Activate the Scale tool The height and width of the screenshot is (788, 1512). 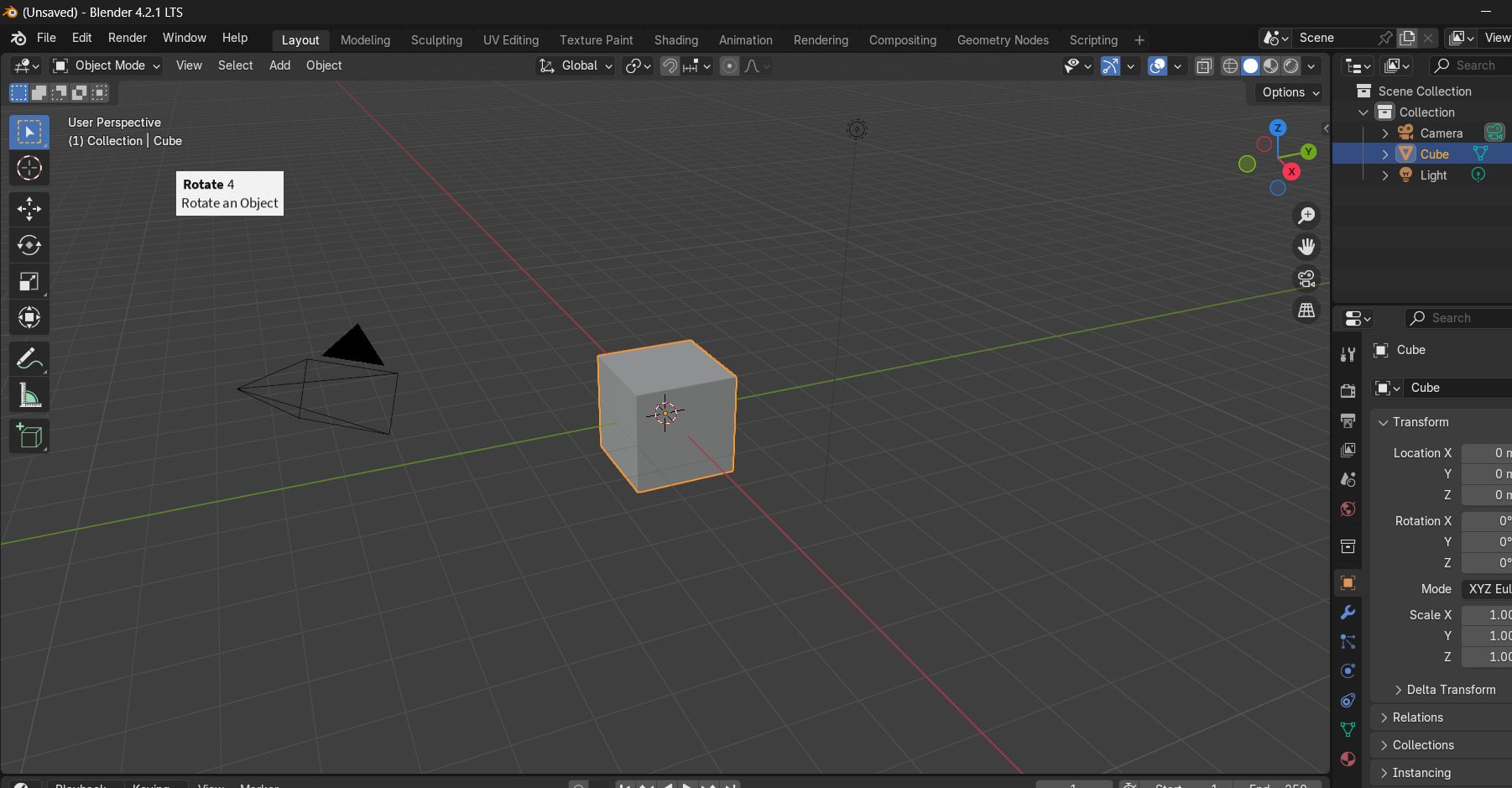pyautogui.click(x=29, y=282)
